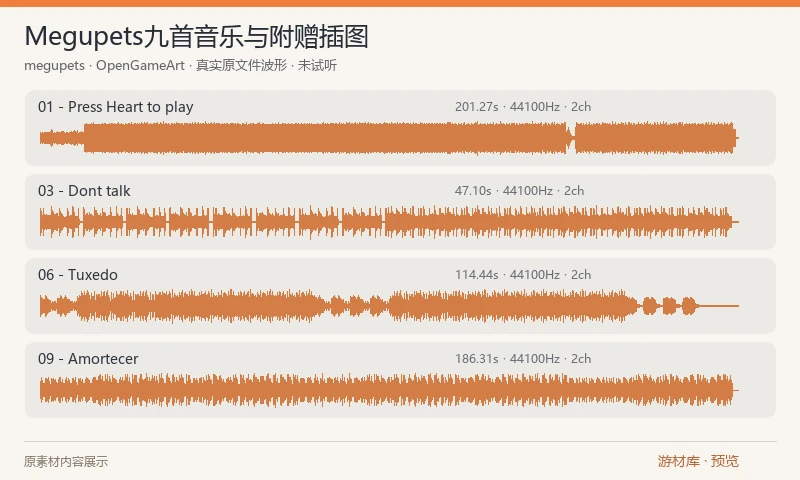
Task: Click the waveform of Dont talk
Action: (389, 222)
